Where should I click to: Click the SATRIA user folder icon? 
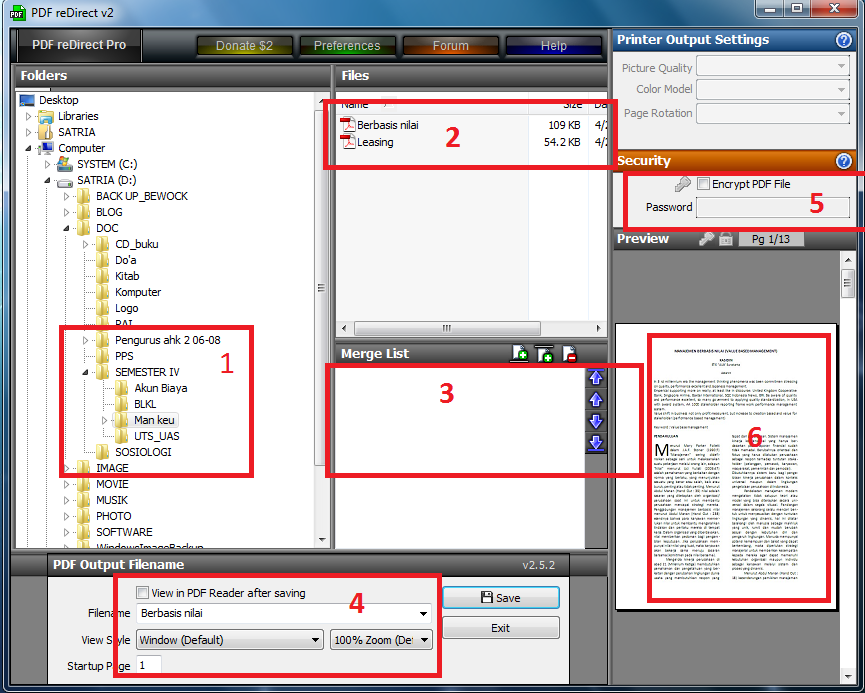tap(45, 132)
